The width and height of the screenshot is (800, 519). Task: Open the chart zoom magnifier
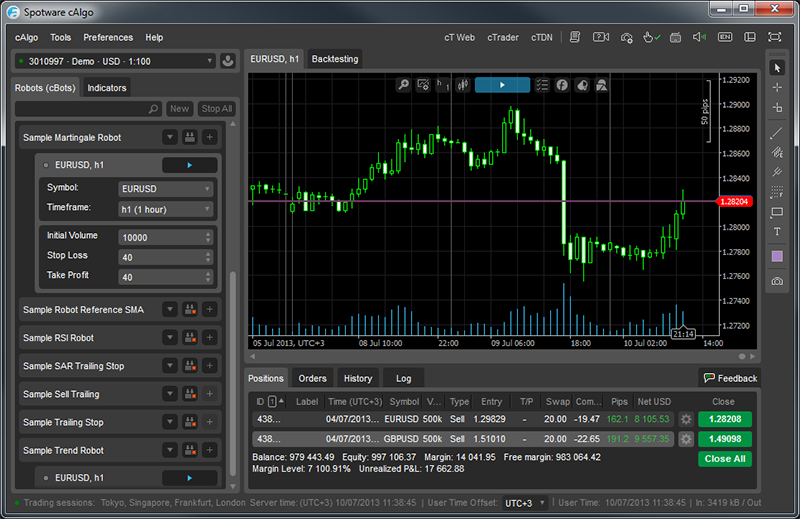[x=403, y=85]
